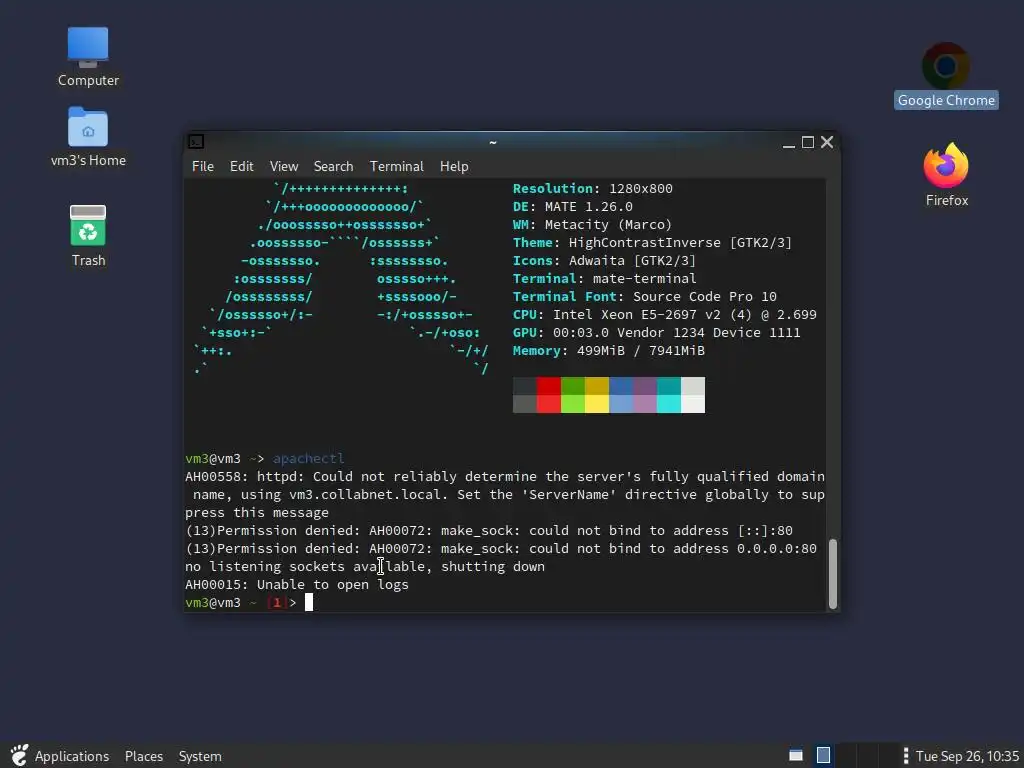
Task: Maximize the terminal window
Action: pos(808,142)
